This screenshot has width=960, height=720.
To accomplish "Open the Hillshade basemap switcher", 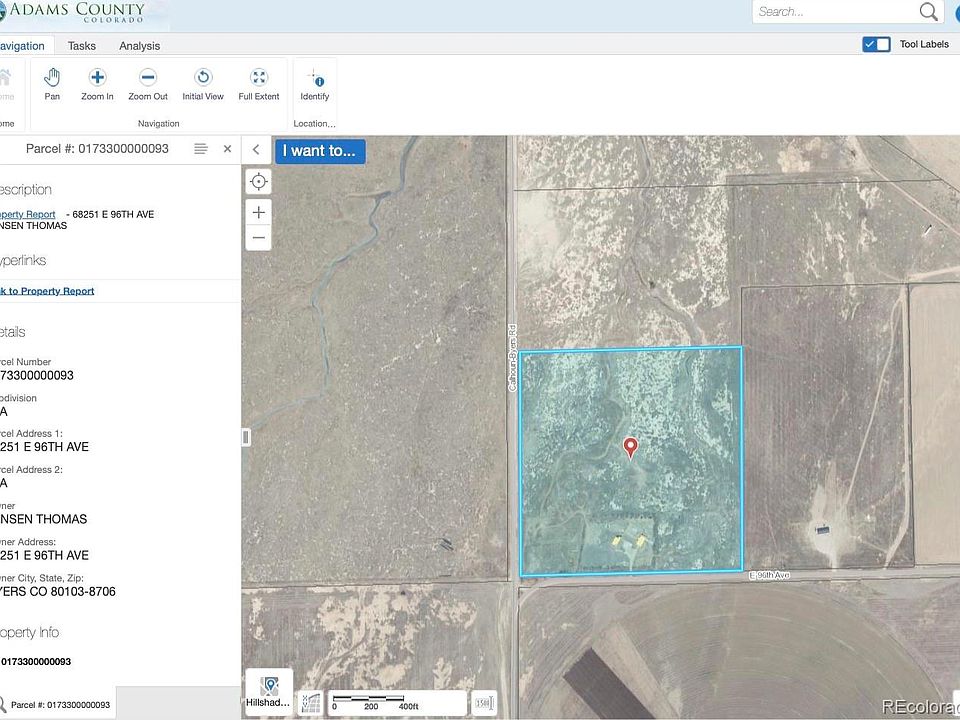I will tap(268, 692).
